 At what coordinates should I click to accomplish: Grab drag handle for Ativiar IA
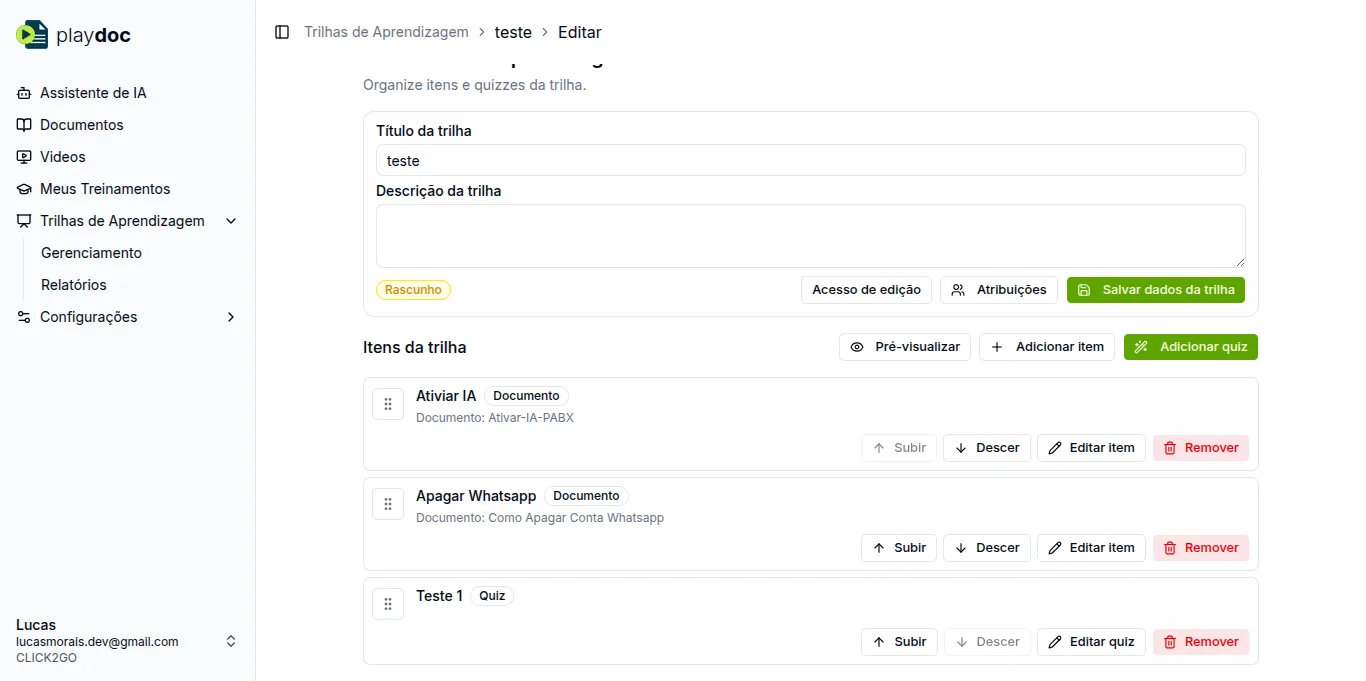point(388,404)
